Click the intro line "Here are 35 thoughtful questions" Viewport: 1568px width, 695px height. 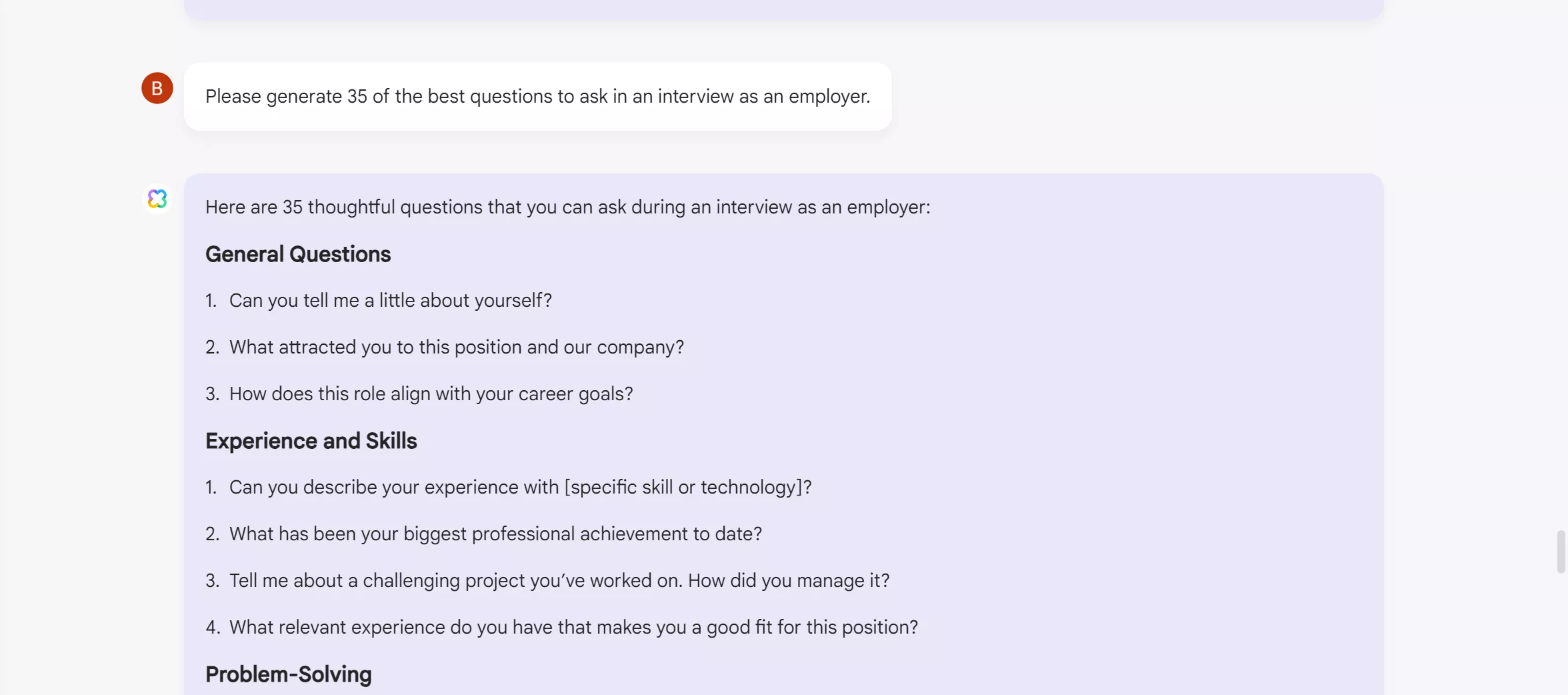567,207
